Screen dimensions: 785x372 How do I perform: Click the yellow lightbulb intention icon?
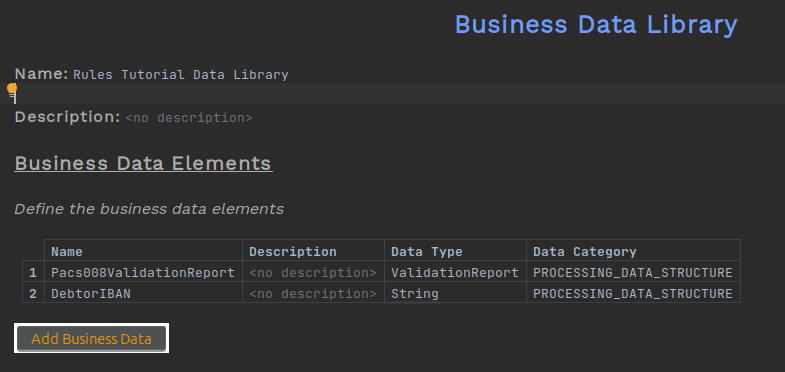tap(12, 90)
